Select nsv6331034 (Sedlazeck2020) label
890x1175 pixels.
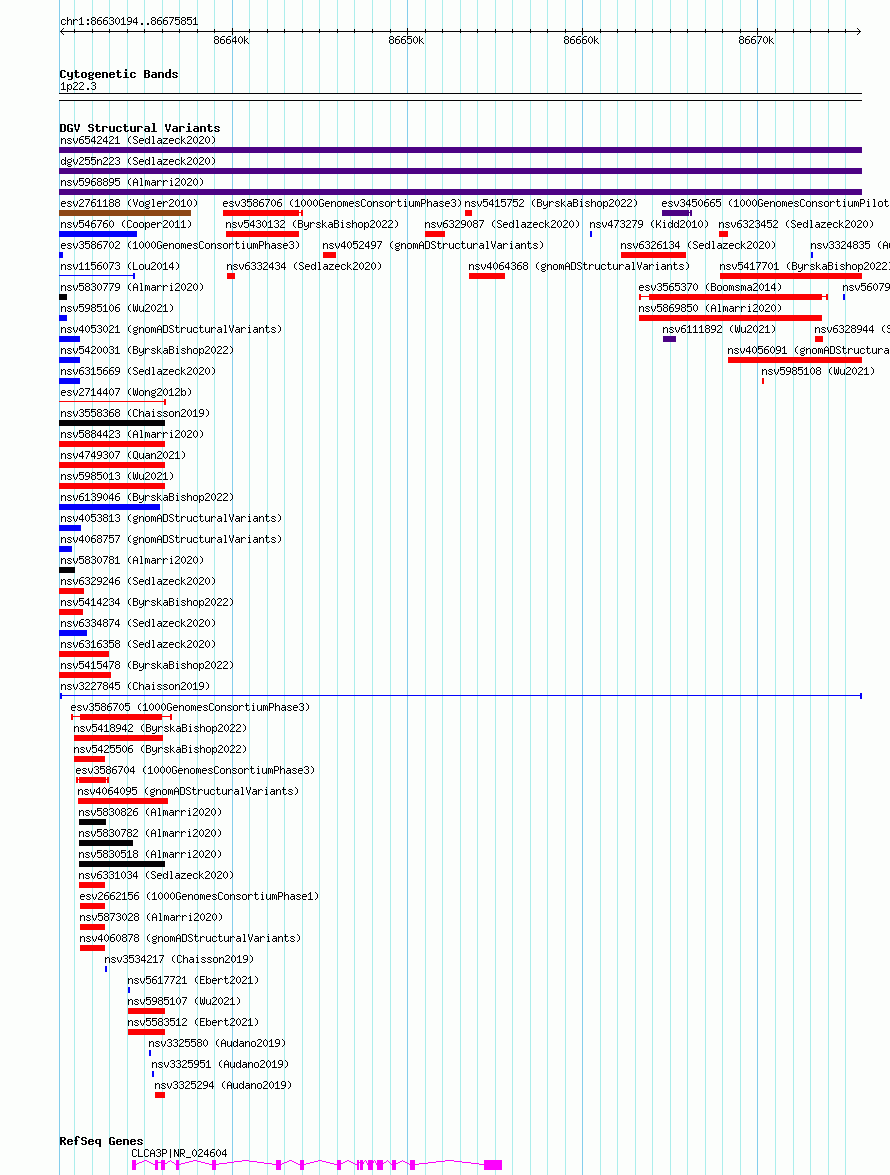(157, 875)
